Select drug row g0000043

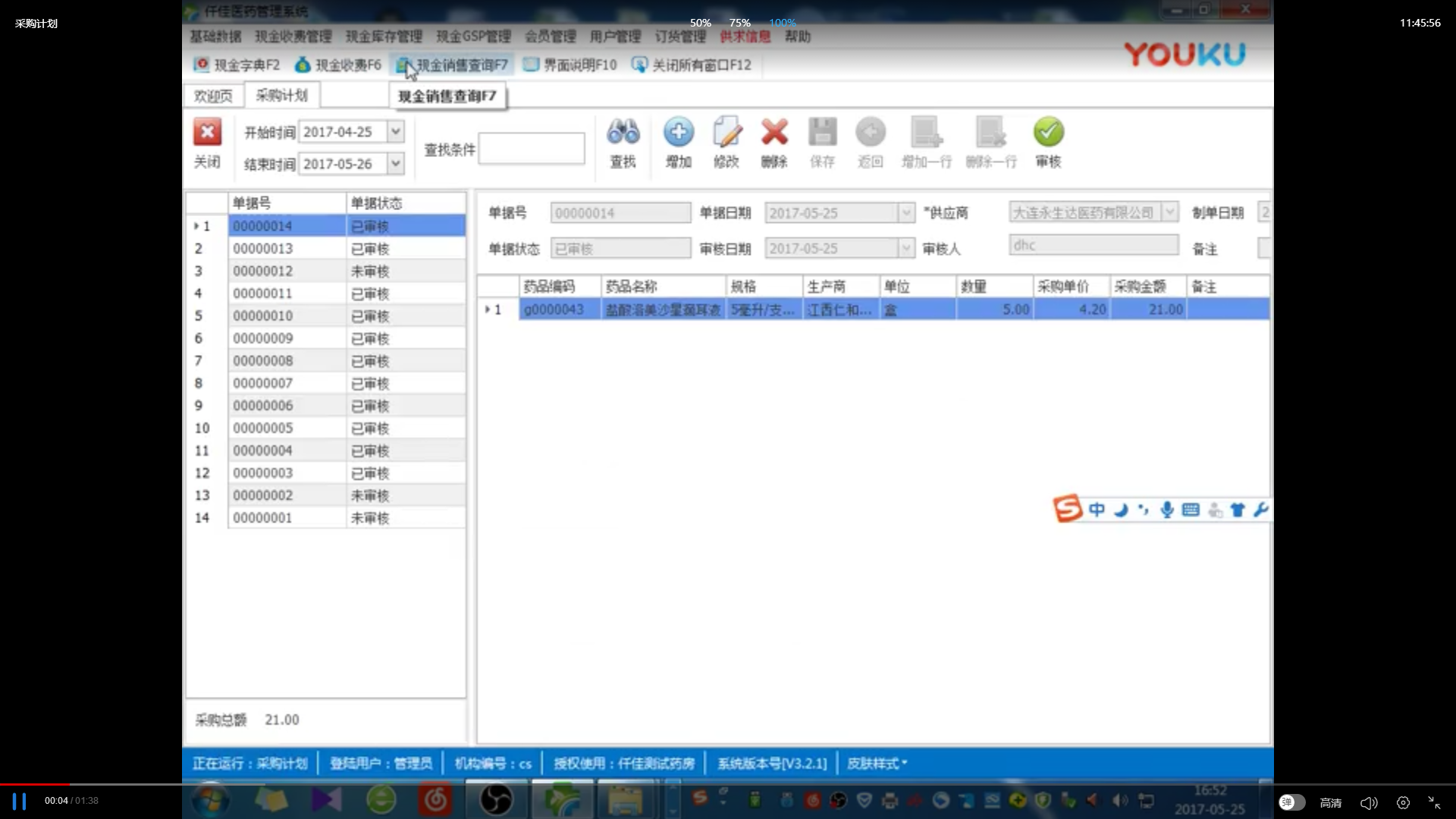[x=874, y=309]
